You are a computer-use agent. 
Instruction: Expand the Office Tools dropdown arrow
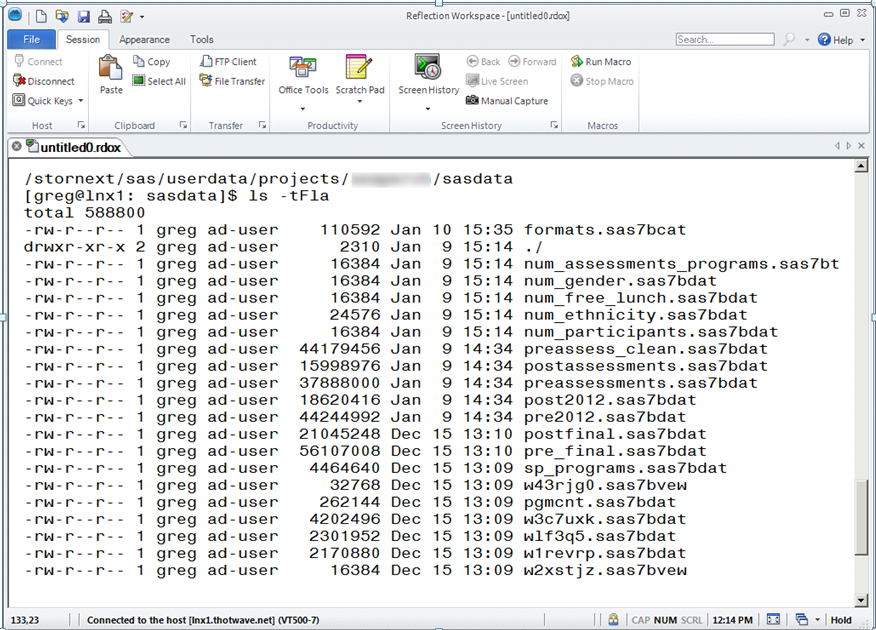(303, 108)
